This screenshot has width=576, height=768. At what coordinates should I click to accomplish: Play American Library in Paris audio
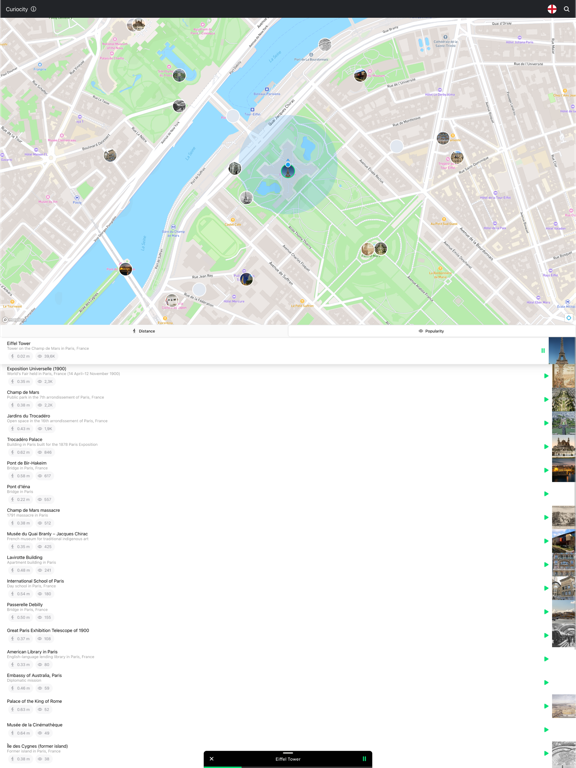(546, 659)
